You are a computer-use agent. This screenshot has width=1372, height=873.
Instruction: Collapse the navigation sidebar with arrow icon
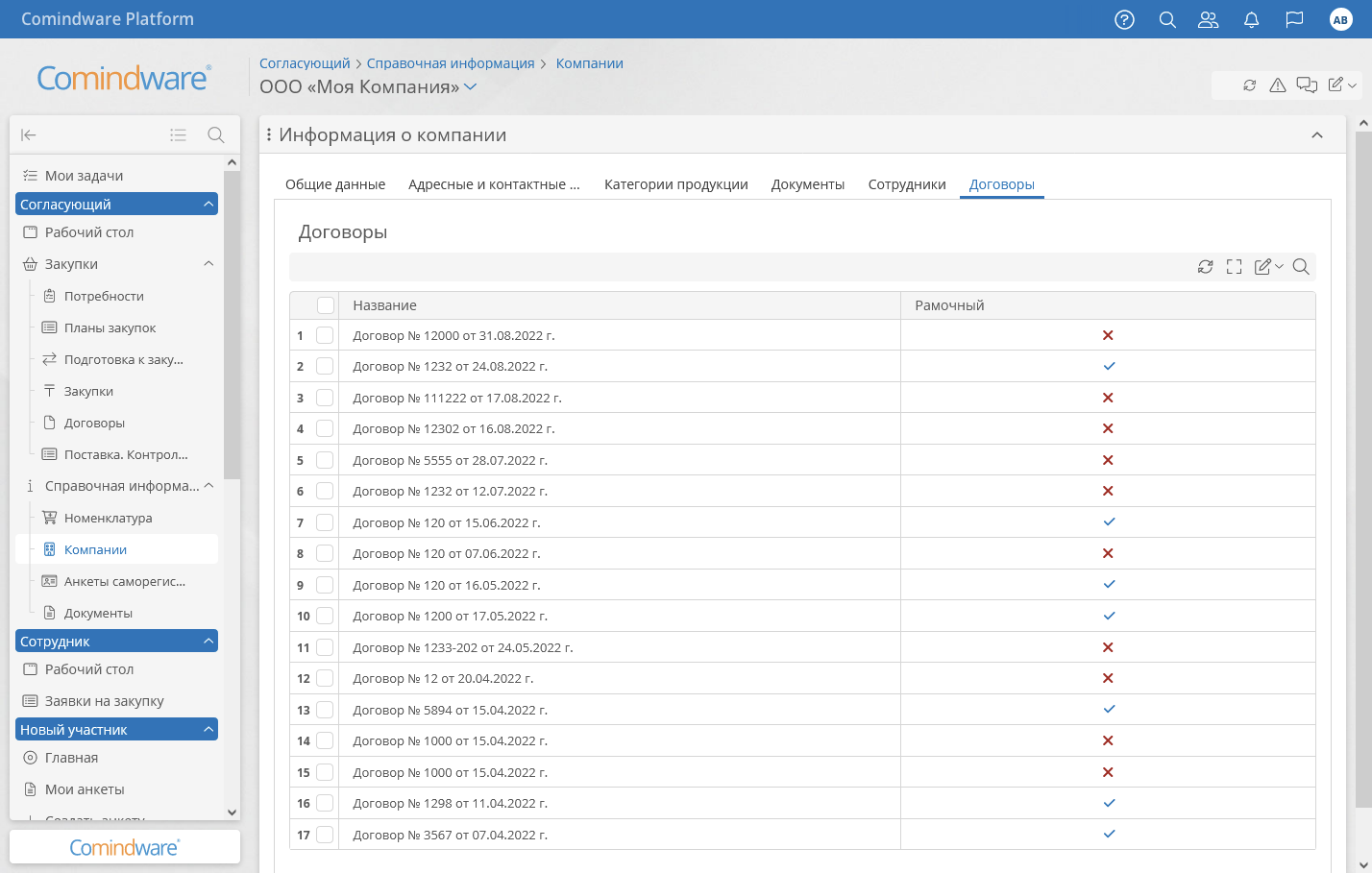point(29,134)
